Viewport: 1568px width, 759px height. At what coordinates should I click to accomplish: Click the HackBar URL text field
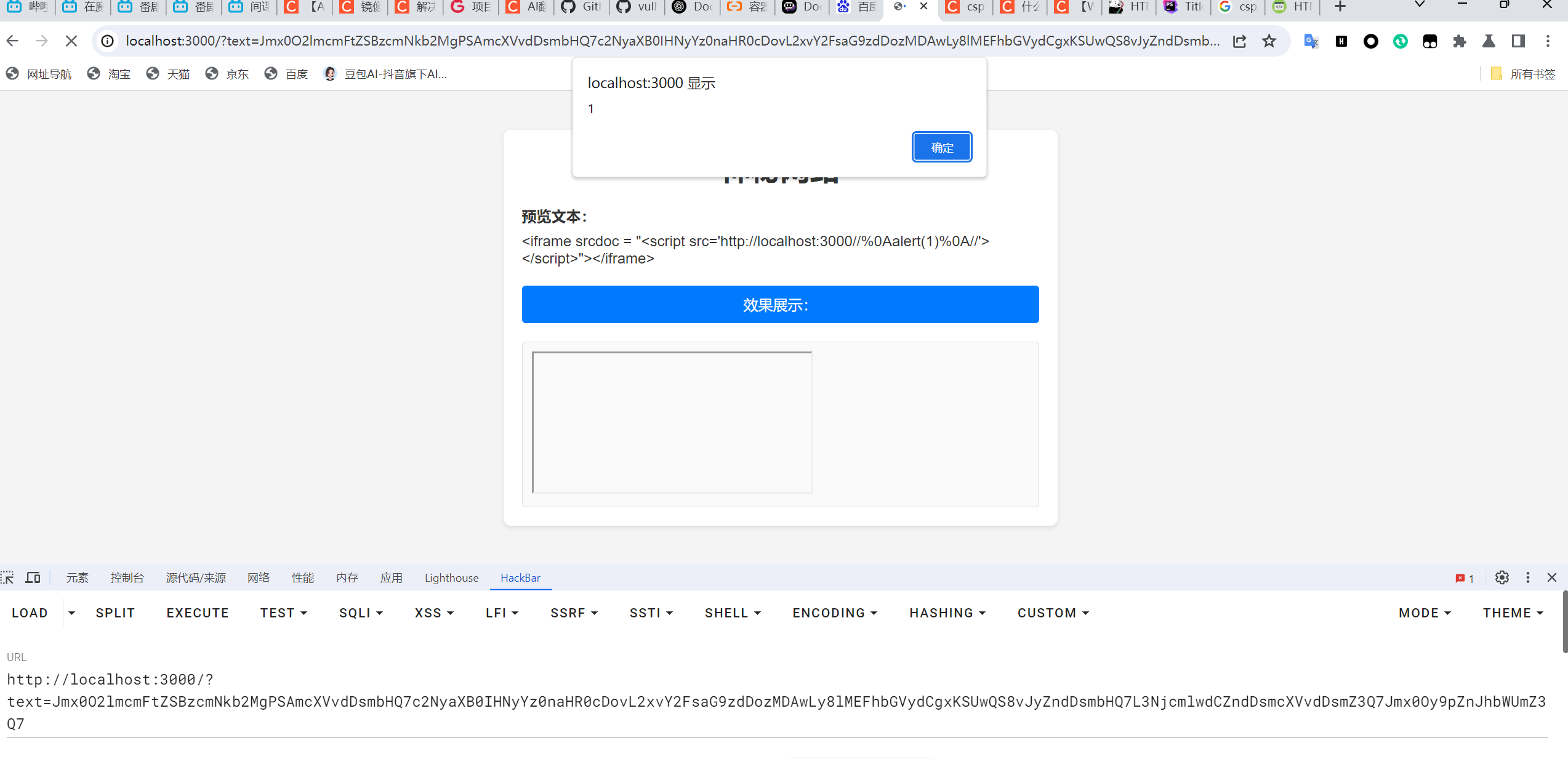pyautogui.click(x=777, y=702)
